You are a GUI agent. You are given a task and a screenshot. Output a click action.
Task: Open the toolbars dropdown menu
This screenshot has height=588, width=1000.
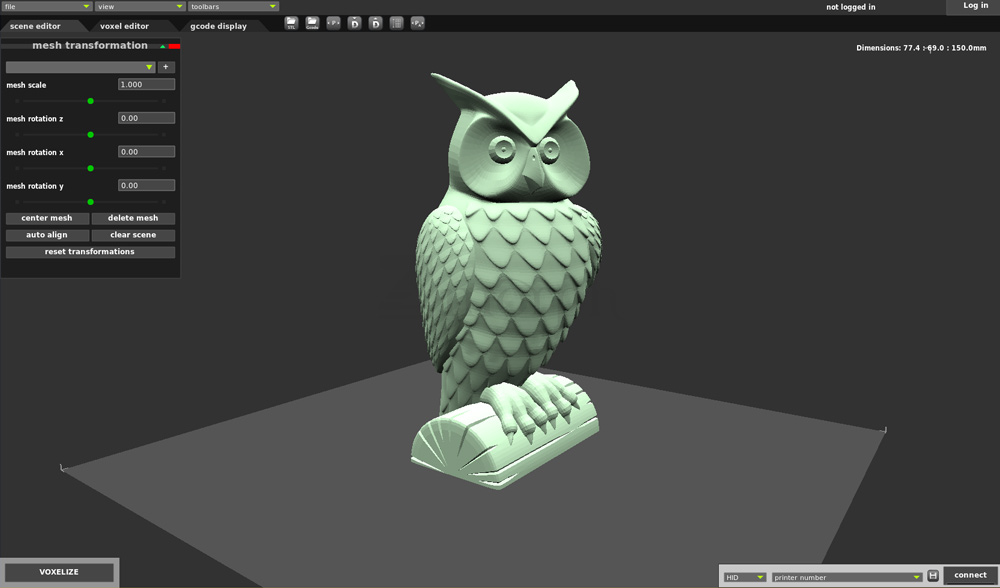point(232,7)
